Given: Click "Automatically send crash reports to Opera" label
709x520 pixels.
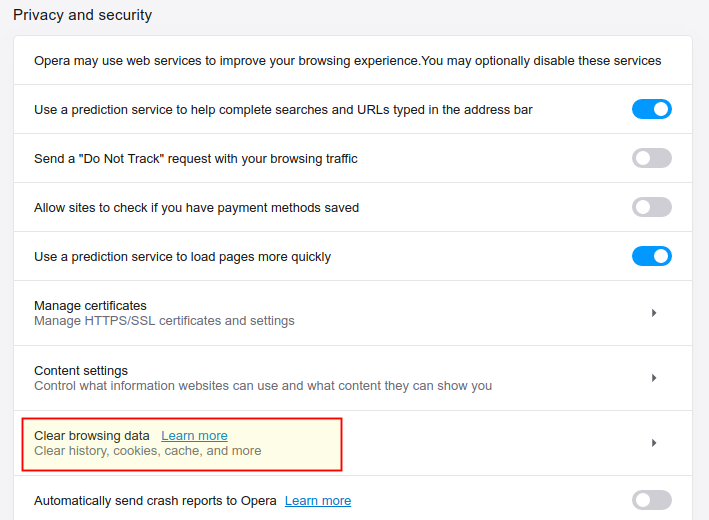Looking at the screenshot, I should (155, 501).
